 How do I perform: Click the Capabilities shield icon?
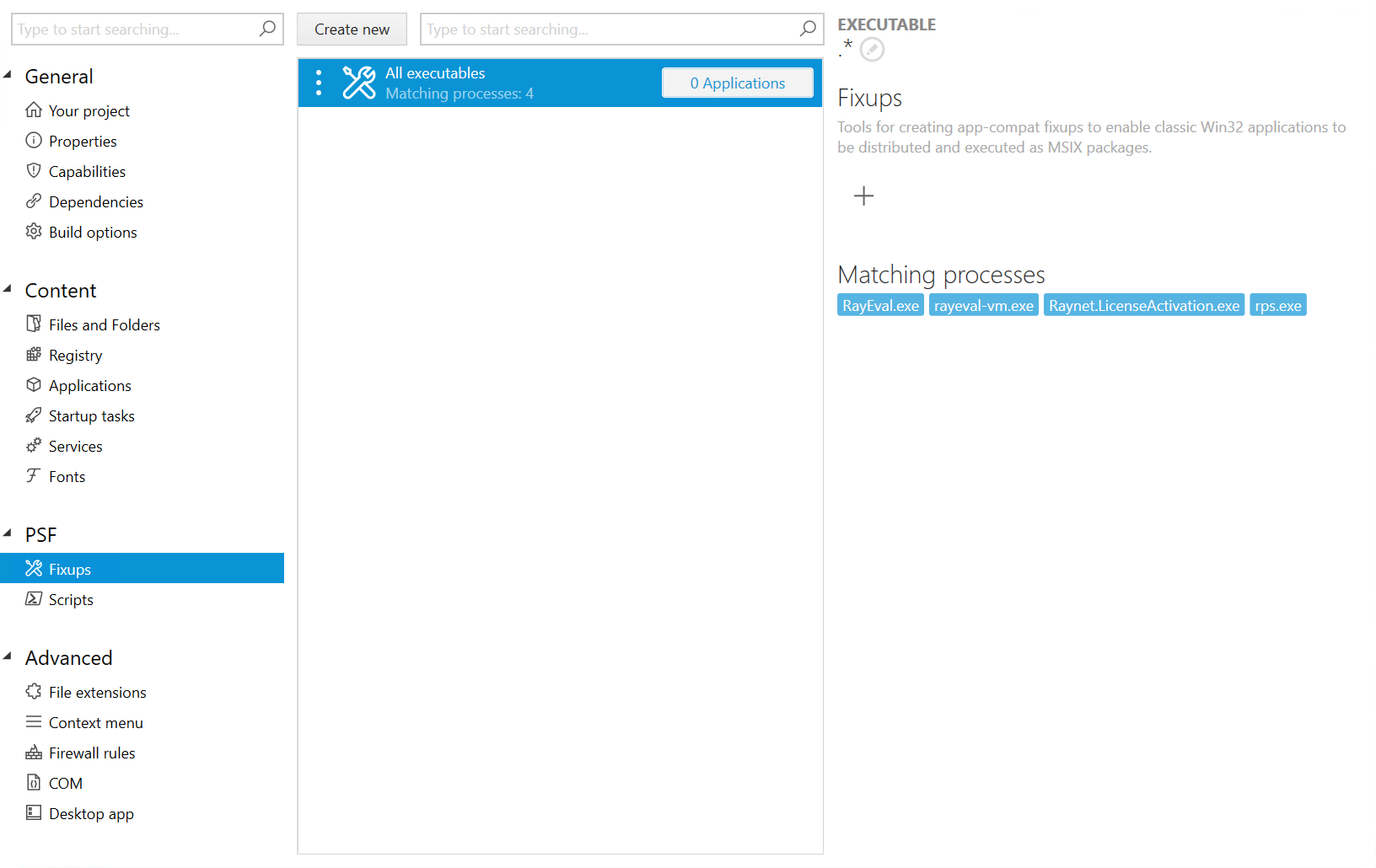pyautogui.click(x=34, y=171)
